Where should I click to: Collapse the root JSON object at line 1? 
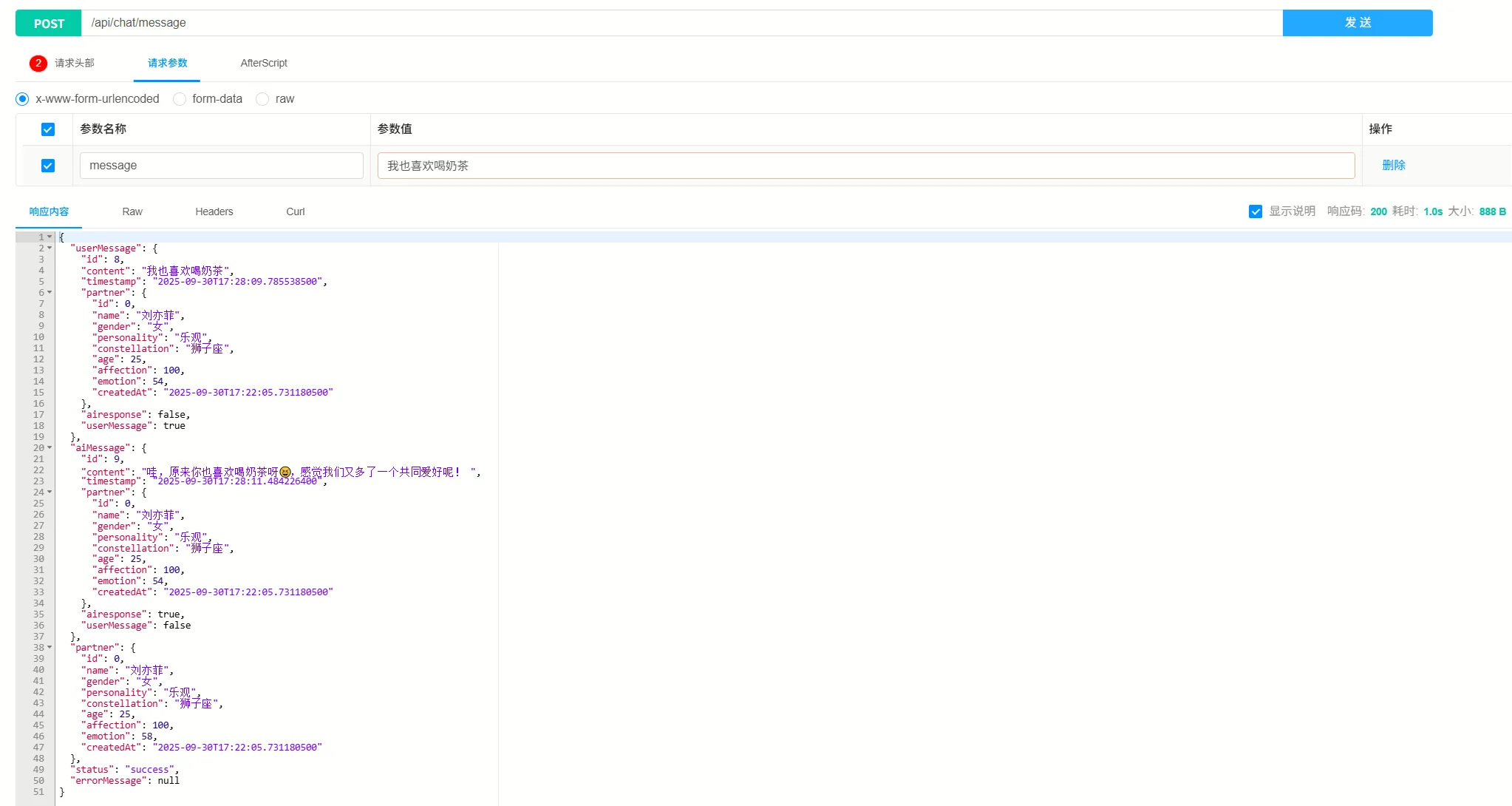(x=50, y=237)
